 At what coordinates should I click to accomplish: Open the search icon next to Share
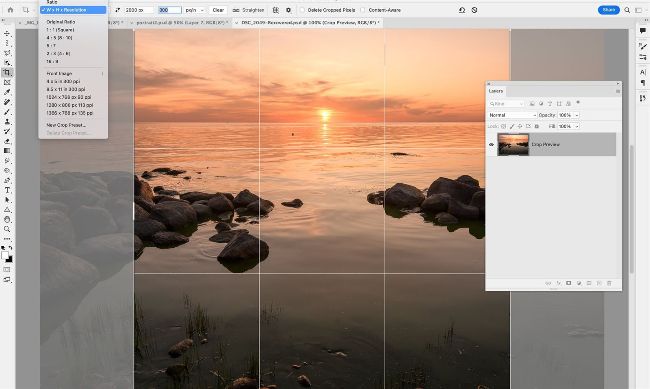[x=627, y=10]
